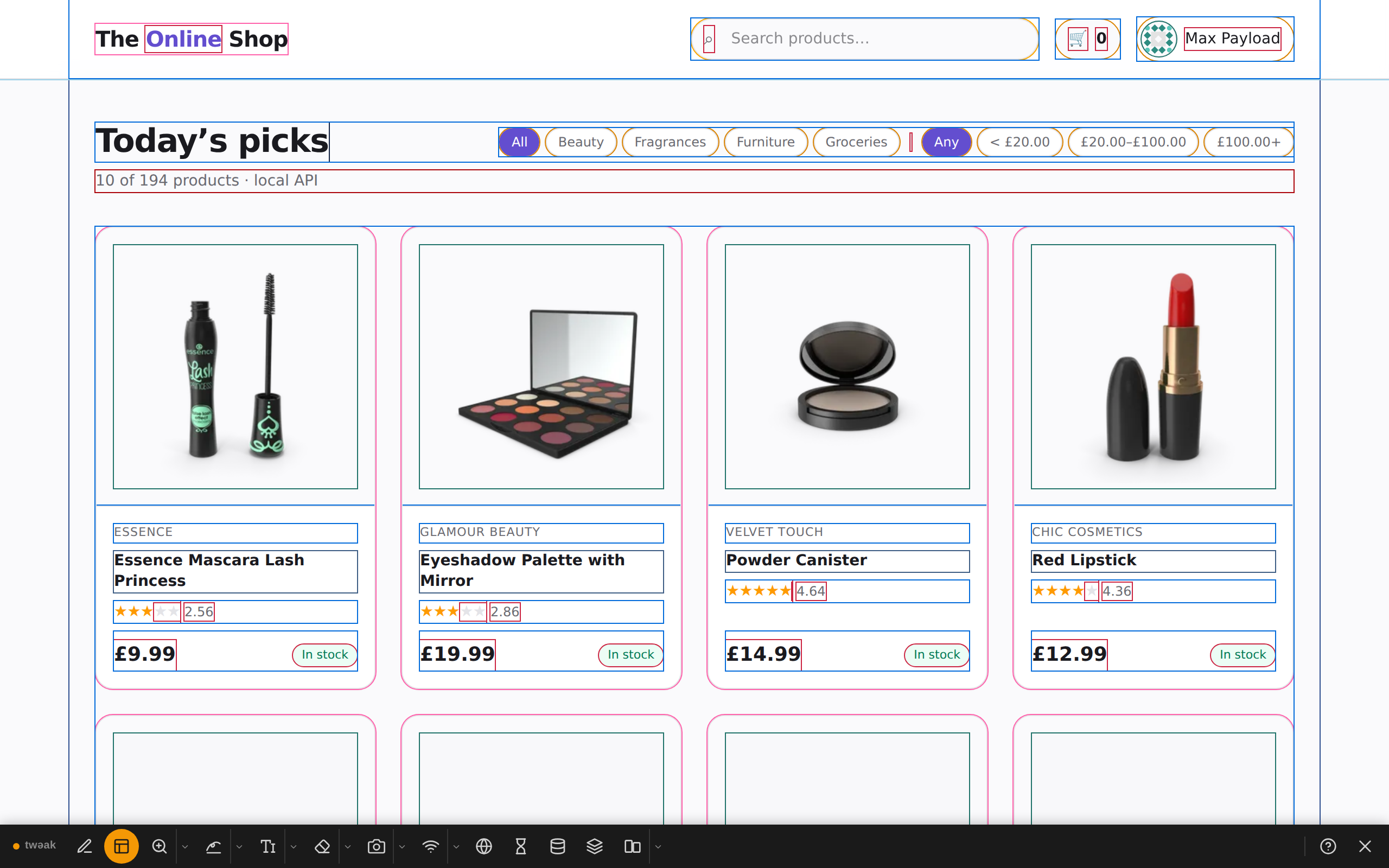The height and width of the screenshot is (868, 1389).
Task: Open the Max Payload account name
Action: click(x=1232, y=39)
